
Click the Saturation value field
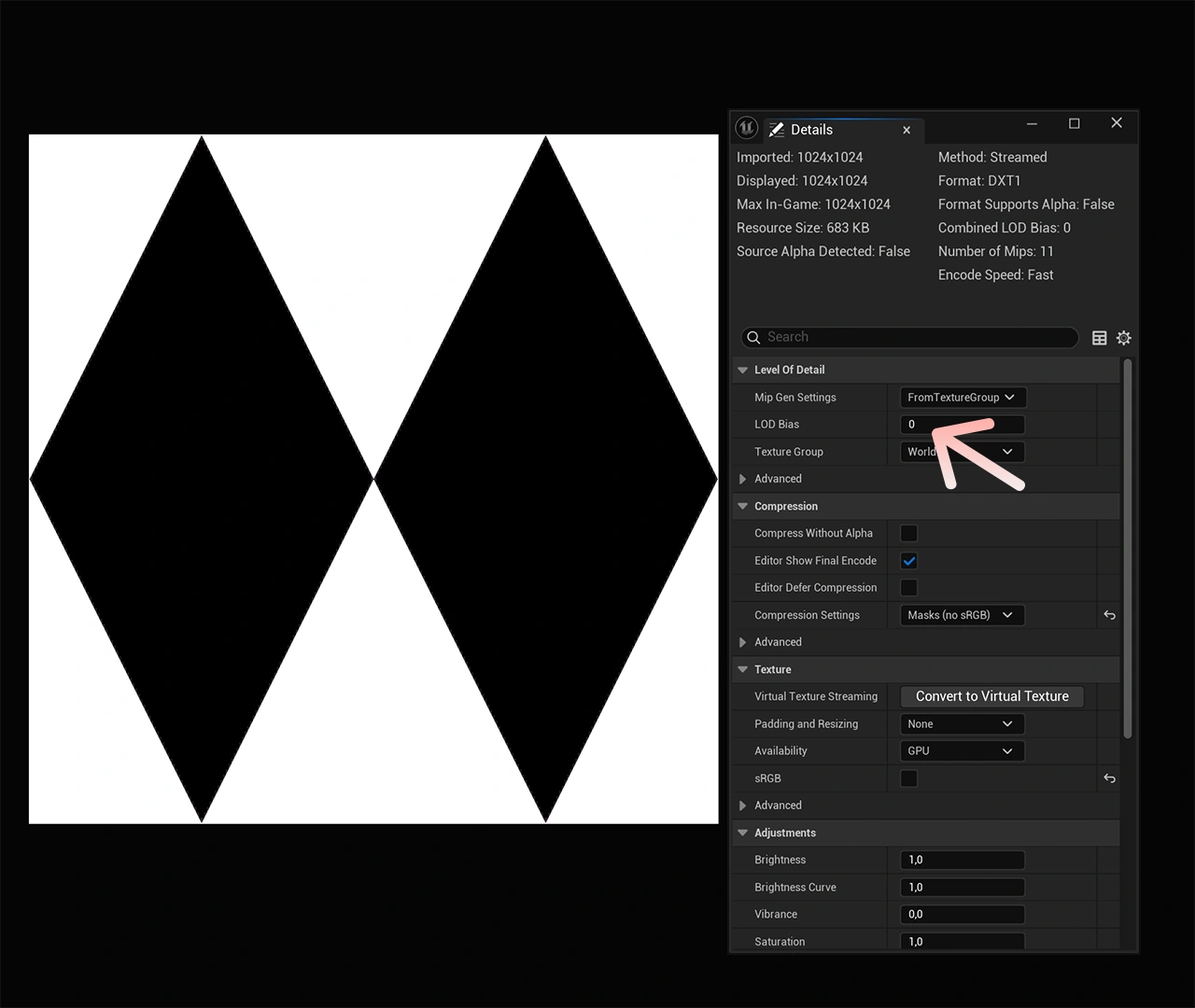coord(963,942)
